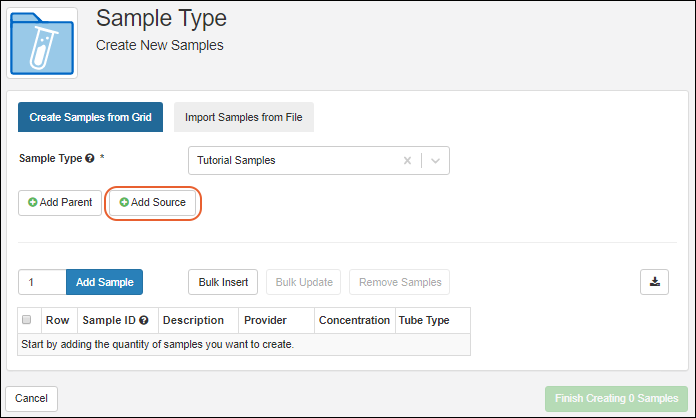Click Finish Creating 0 Samples button

[x=616, y=398]
